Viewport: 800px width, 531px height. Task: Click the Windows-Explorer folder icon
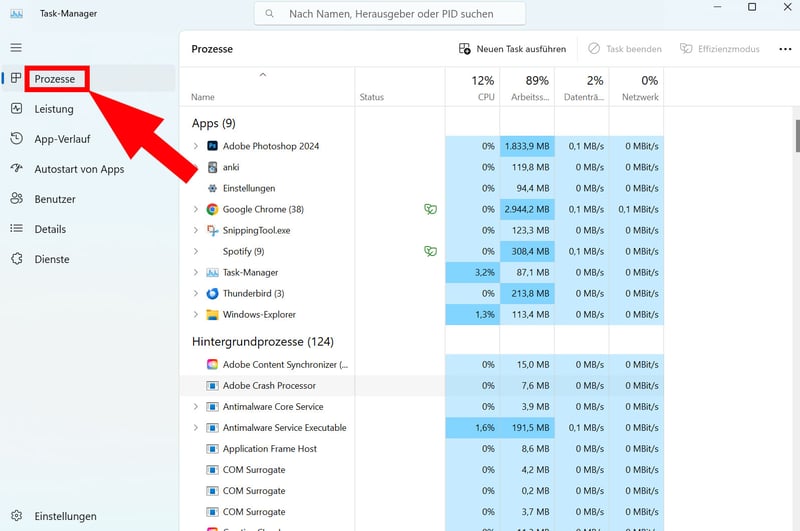coord(212,314)
